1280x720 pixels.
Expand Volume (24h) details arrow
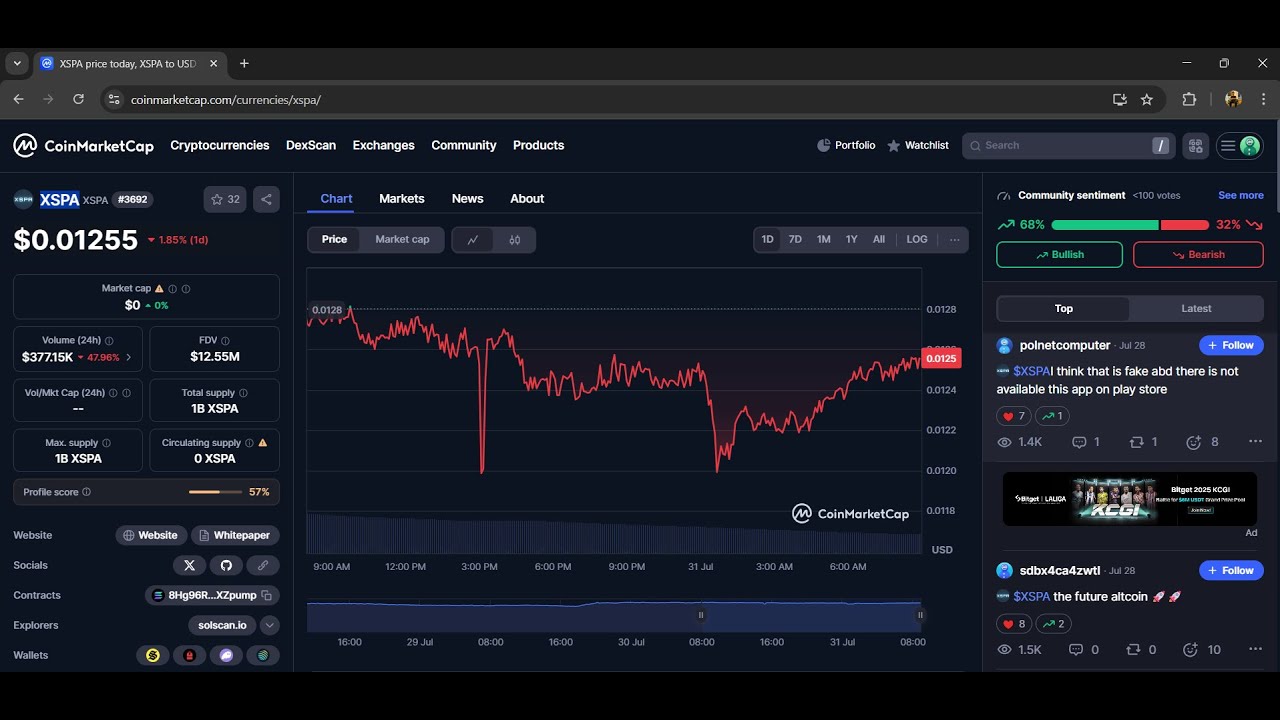tap(127, 357)
